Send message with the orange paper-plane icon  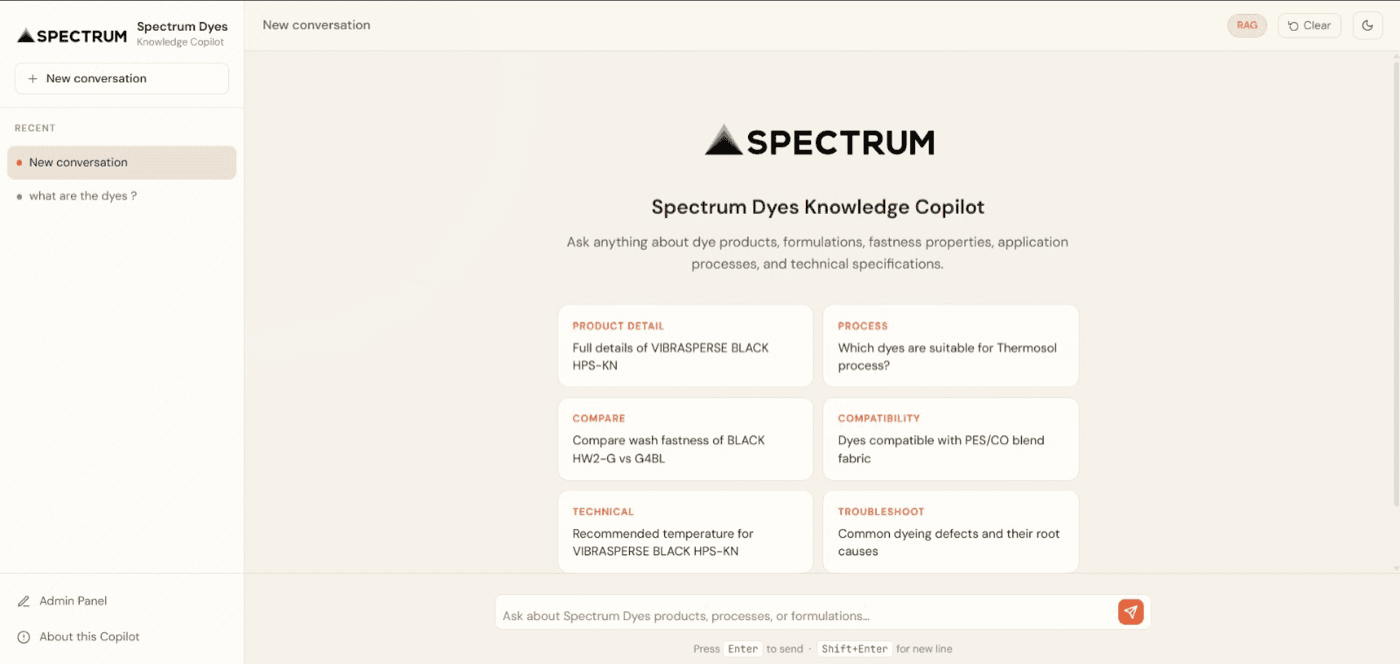click(x=1131, y=612)
